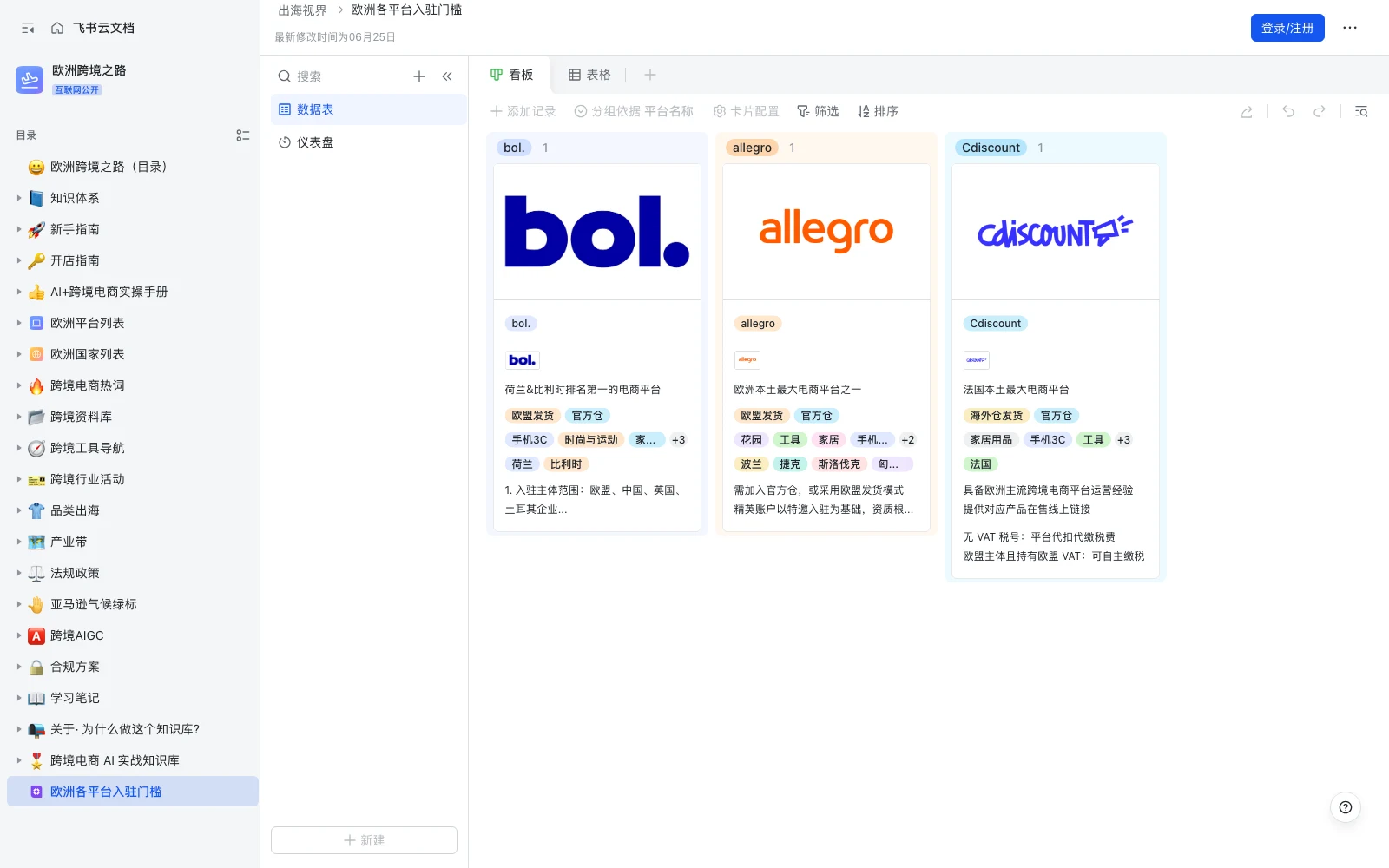This screenshot has width=1389, height=868.
Task: Add a new tab after 表格
Action: (650, 75)
